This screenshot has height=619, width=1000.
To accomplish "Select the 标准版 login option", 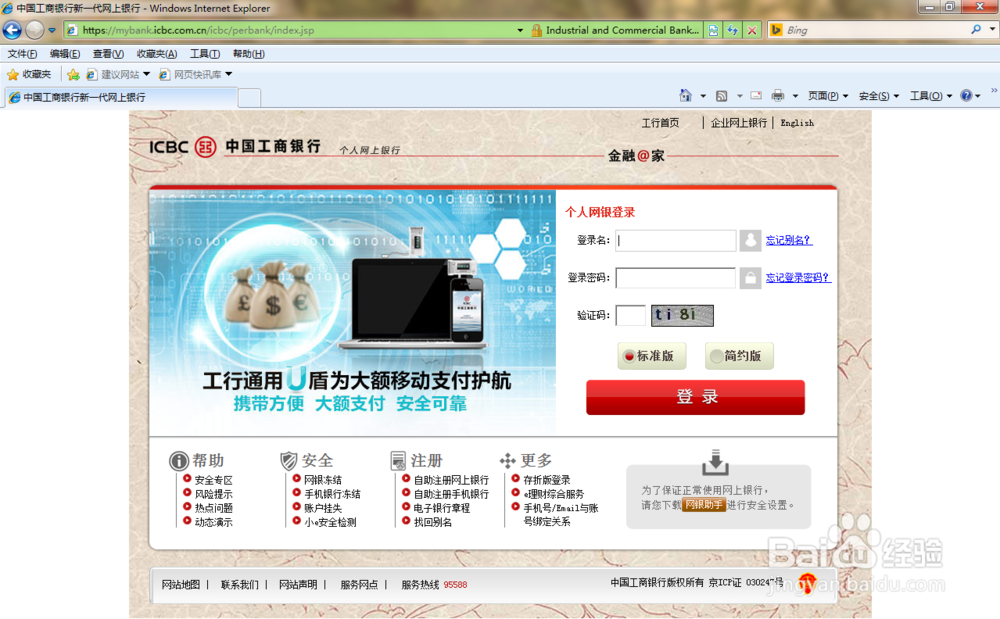I will pyautogui.click(x=651, y=356).
